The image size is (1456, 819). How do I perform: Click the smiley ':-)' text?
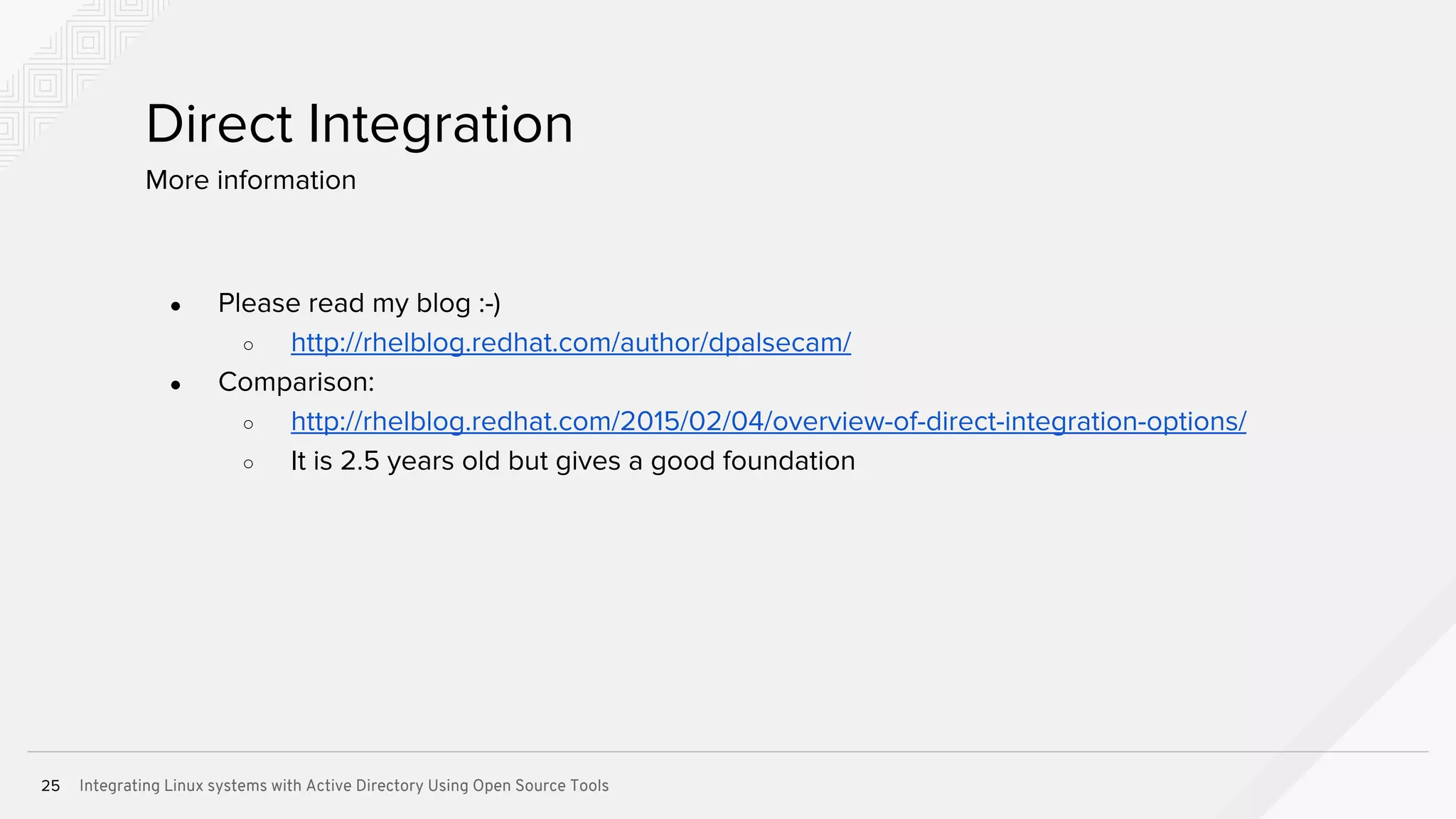pyautogui.click(x=490, y=304)
